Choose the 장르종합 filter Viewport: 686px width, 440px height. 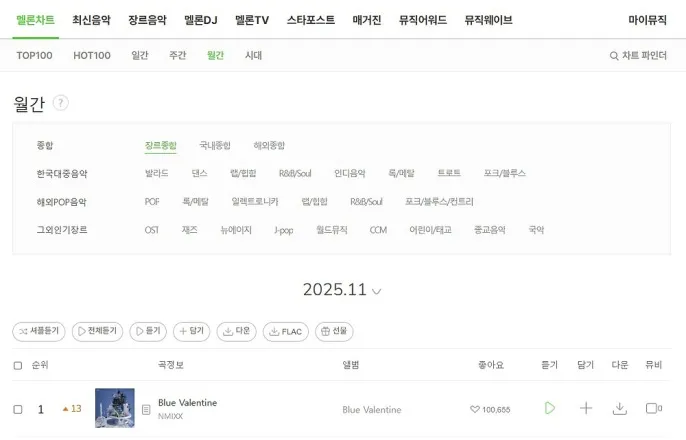[x=161, y=146]
